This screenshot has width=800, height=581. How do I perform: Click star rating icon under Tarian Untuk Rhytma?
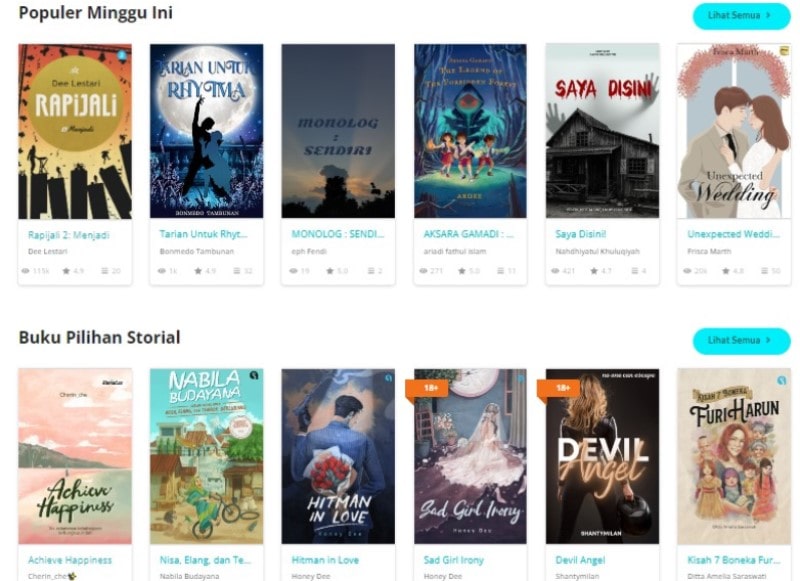[x=198, y=271]
